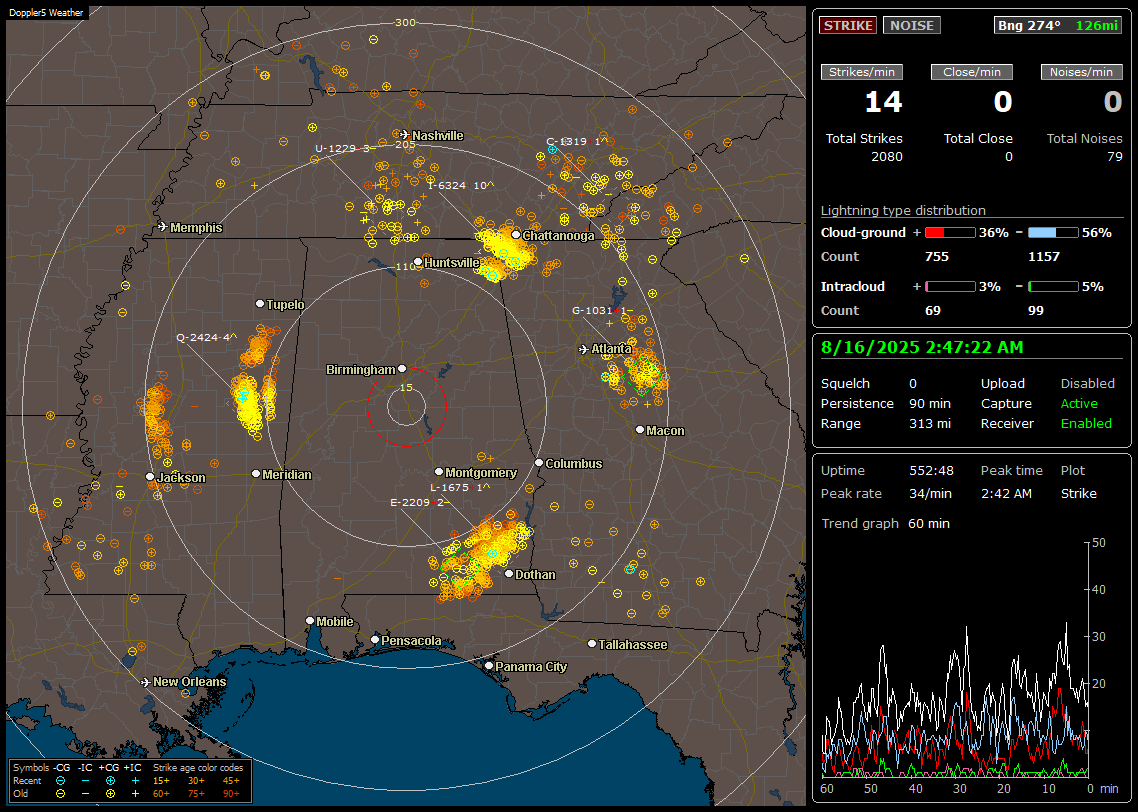The width and height of the screenshot is (1138, 812).
Task: Click the Total Noises 79 value
Action: coord(1115,157)
